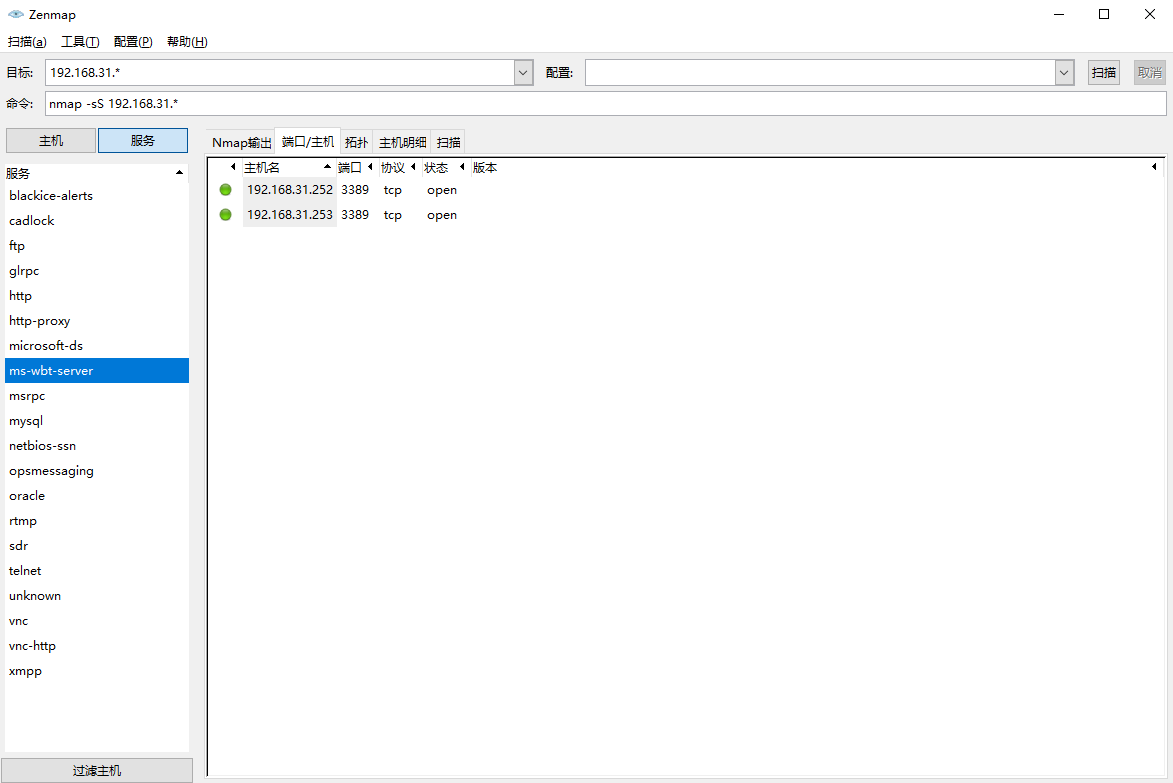This screenshot has width=1173, height=783.
Task: Select ftp service in list
Action: click(x=97, y=246)
